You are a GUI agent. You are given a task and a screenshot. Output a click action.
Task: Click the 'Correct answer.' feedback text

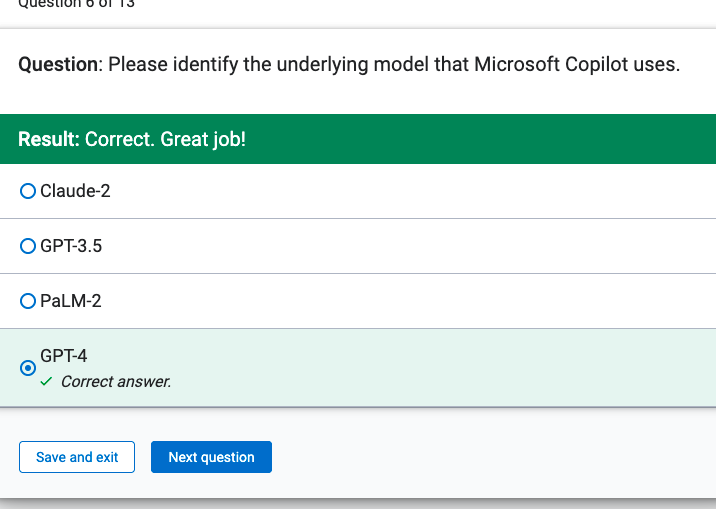pyautogui.click(x=116, y=382)
